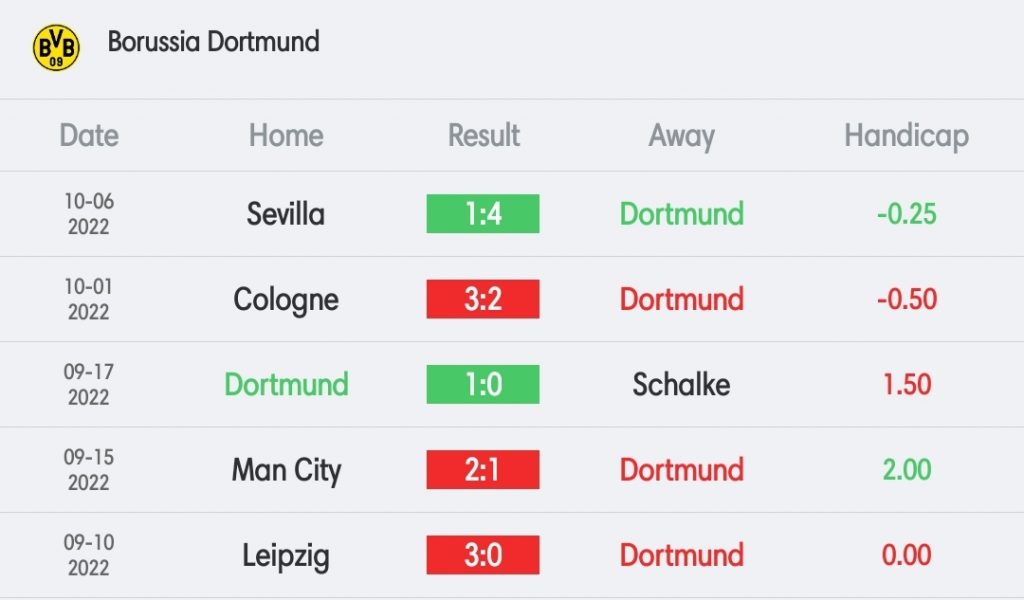This screenshot has height=600, width=1024.
Task: Select the Handicap column header
Action: (x=906, y=136)
